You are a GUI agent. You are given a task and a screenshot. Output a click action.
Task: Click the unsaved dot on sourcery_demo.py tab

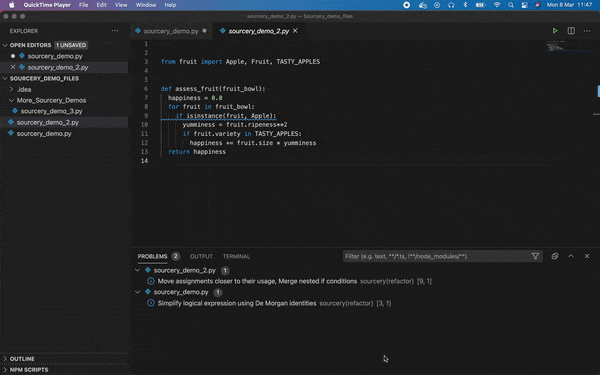(x=204, y=31)
